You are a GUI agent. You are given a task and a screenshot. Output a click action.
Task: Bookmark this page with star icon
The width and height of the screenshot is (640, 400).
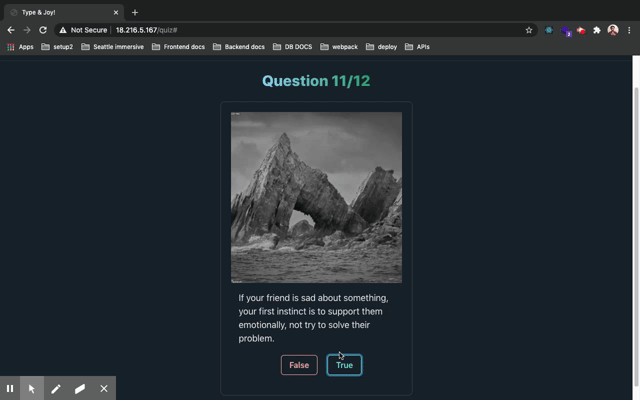tap(529, 30)
